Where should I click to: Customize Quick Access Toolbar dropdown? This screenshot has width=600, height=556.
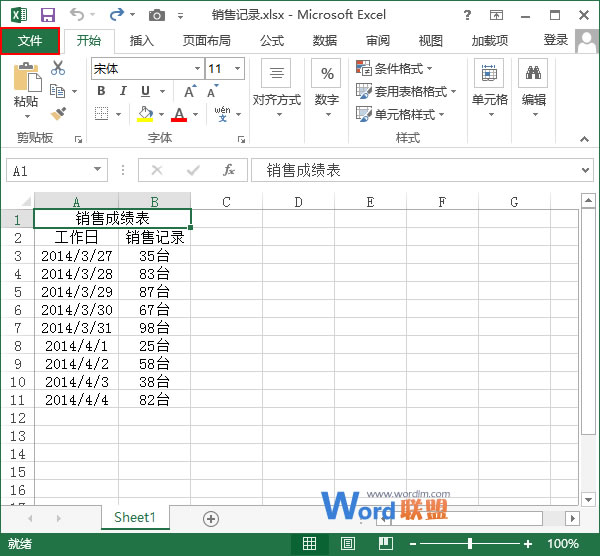click(x=180, y=16)
